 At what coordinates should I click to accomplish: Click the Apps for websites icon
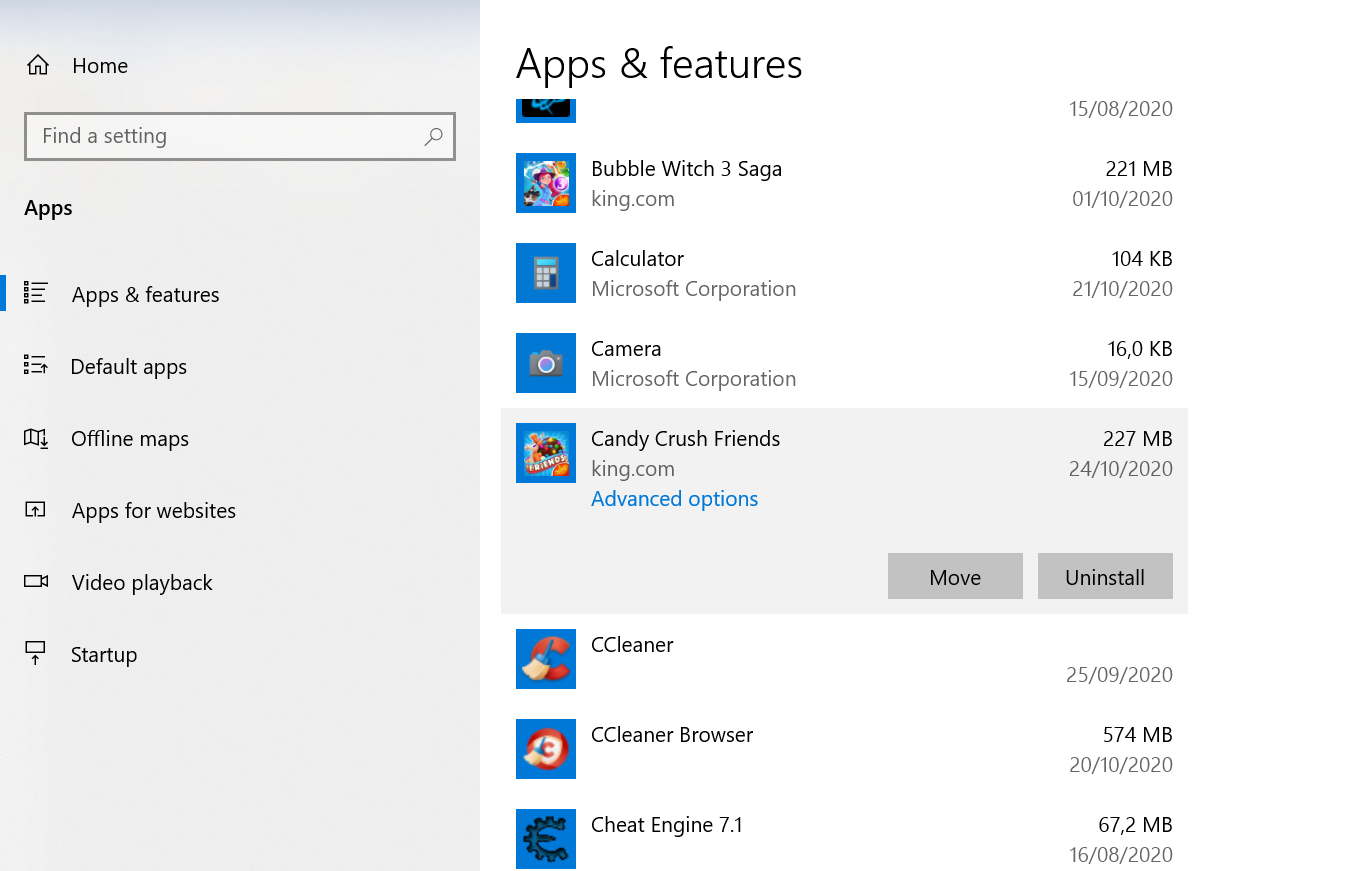point(36,510)
